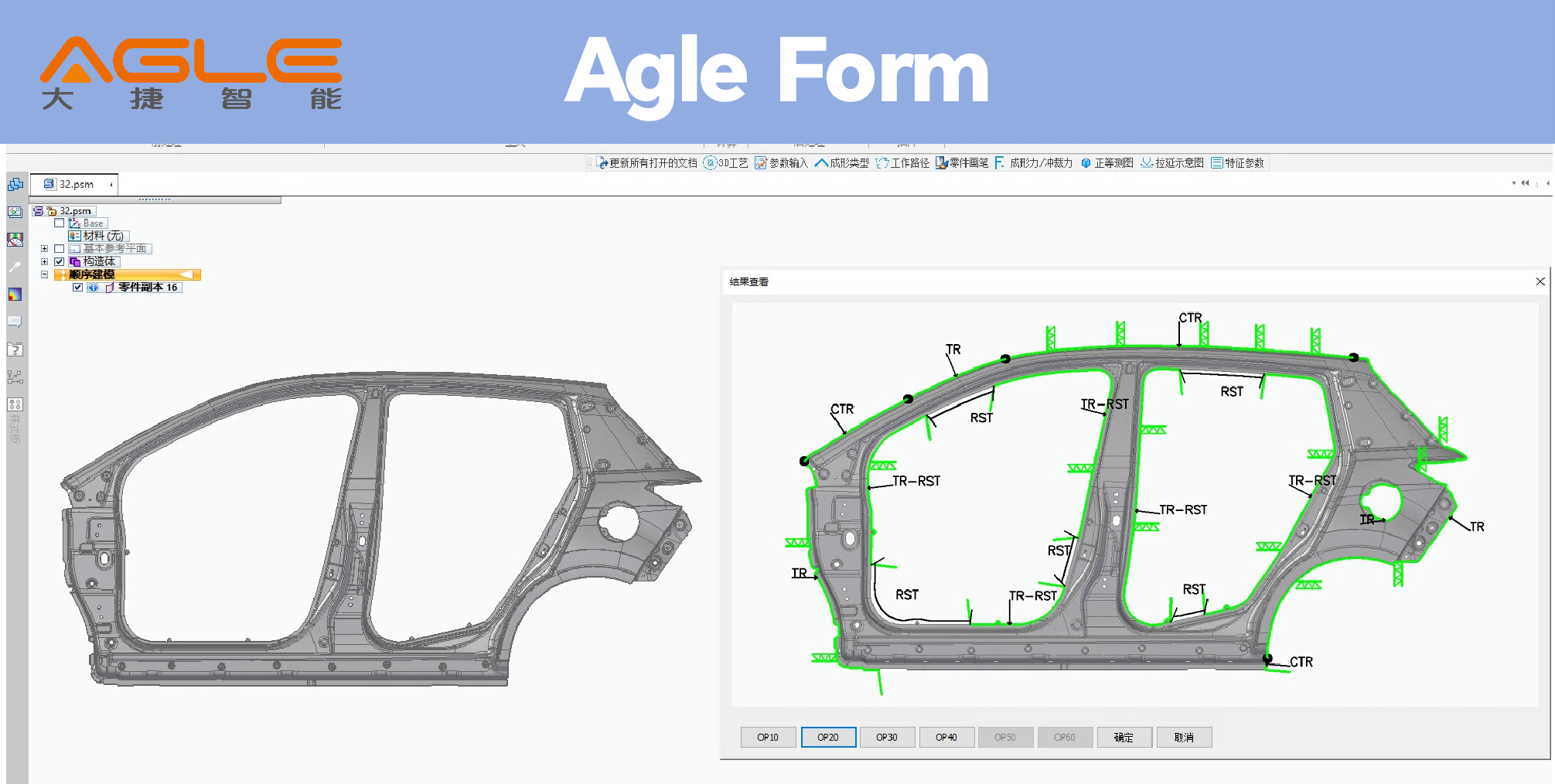Viewport: 1555px width, 784px height.
Task: Click the 3D工艺 toolbar icon
Action: pyautogui.click(x=725, y=163)
